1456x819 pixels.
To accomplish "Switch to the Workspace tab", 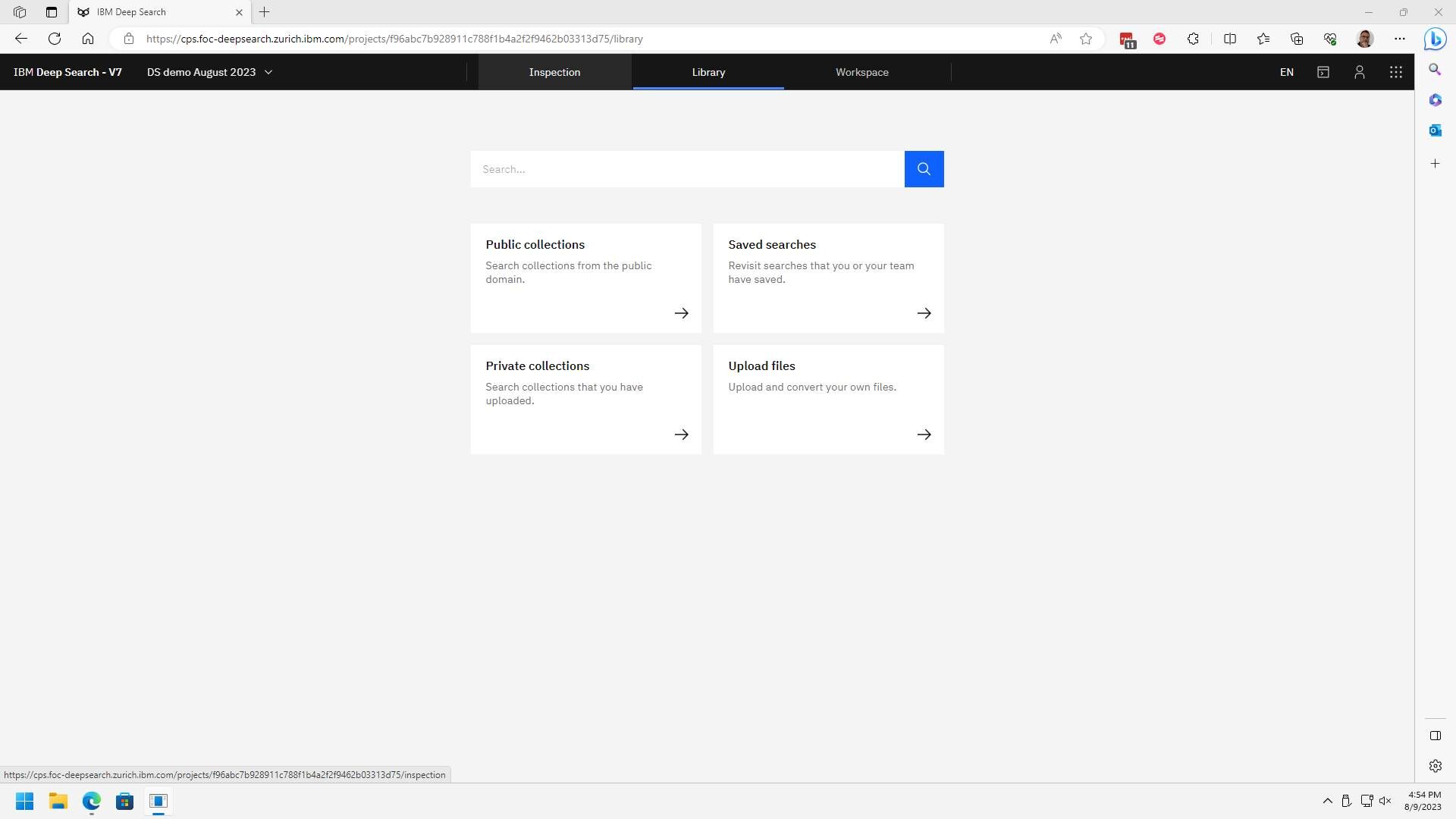I will tap(862, 72).
